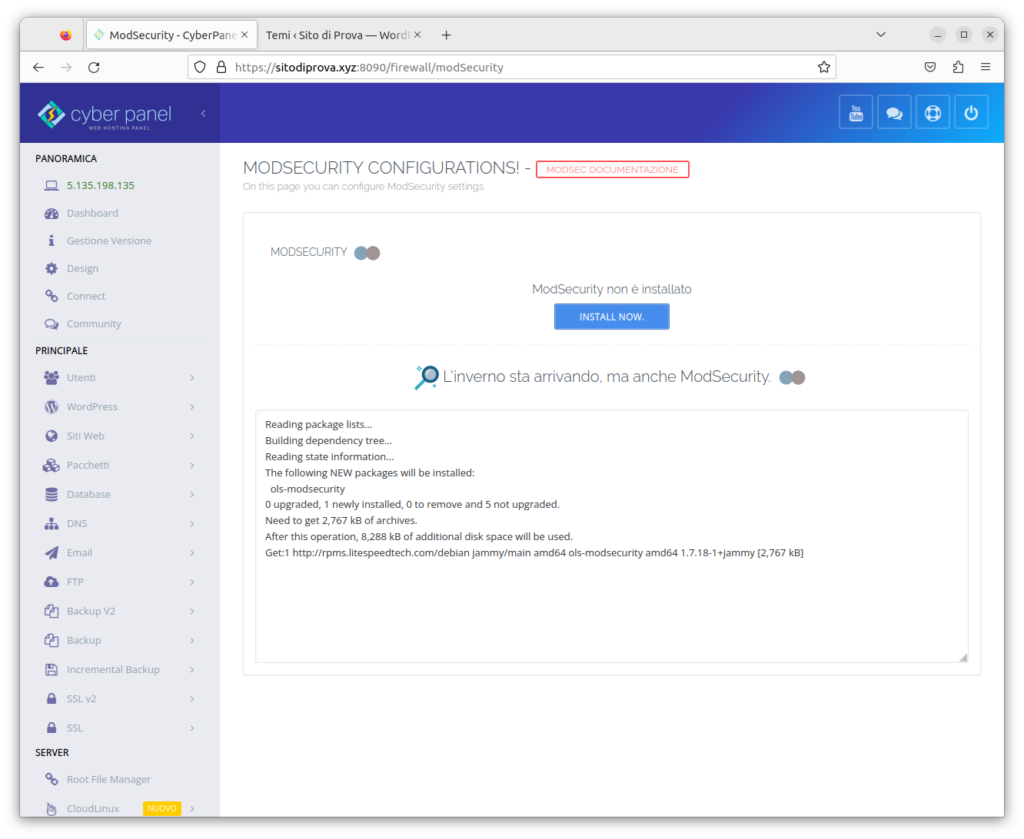Reload the page in Firefox

point(94,67)
